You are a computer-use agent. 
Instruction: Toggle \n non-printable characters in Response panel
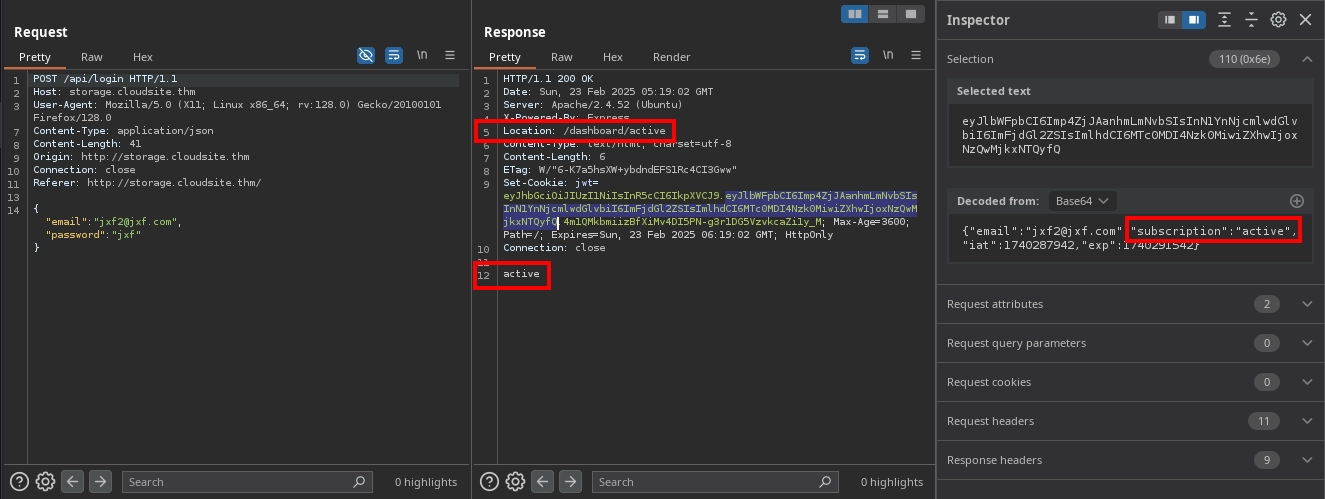click(x=888, y=56)
